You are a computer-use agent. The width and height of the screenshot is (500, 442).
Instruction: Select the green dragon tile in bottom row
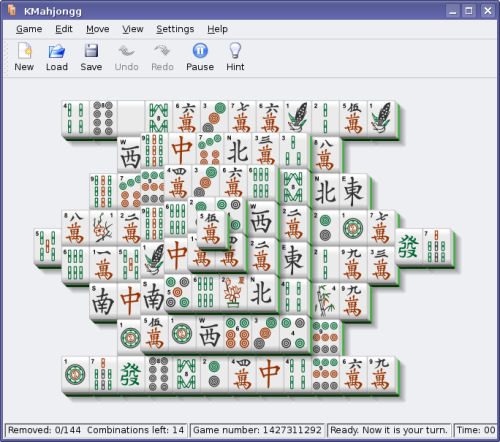coord(131,374)
